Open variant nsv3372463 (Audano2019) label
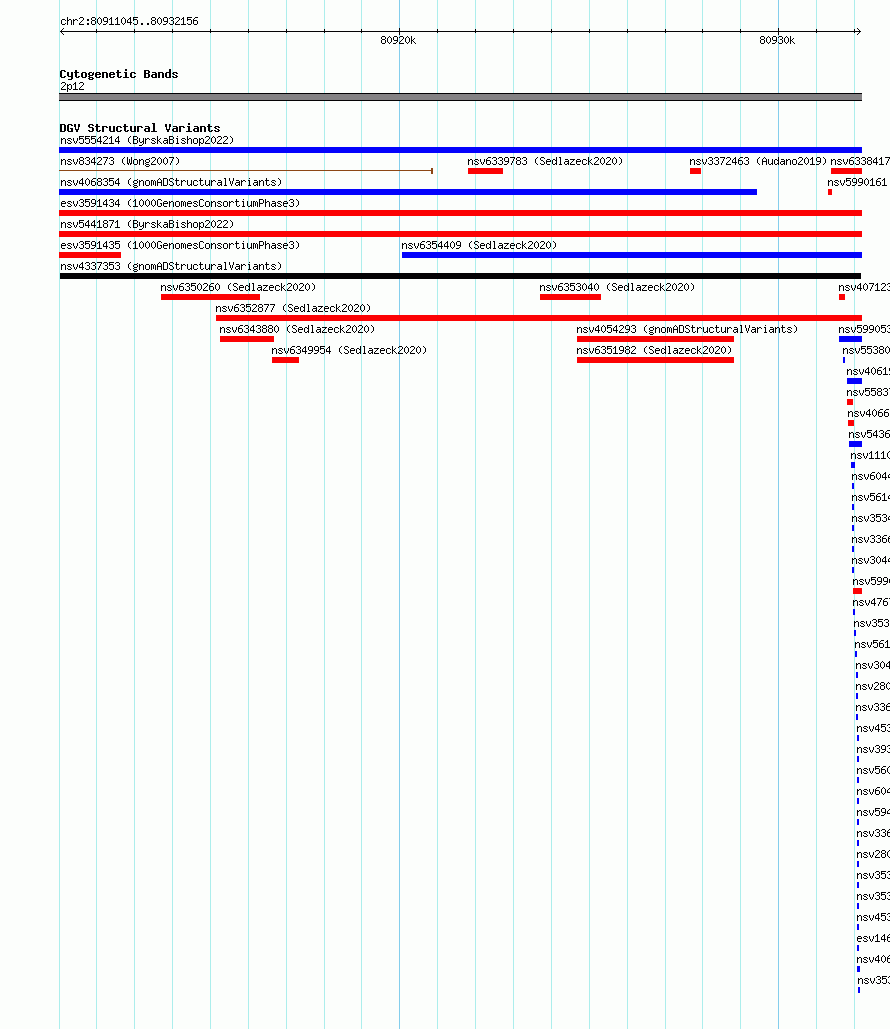Viewport: 890px width, 1029px height. 758,161
